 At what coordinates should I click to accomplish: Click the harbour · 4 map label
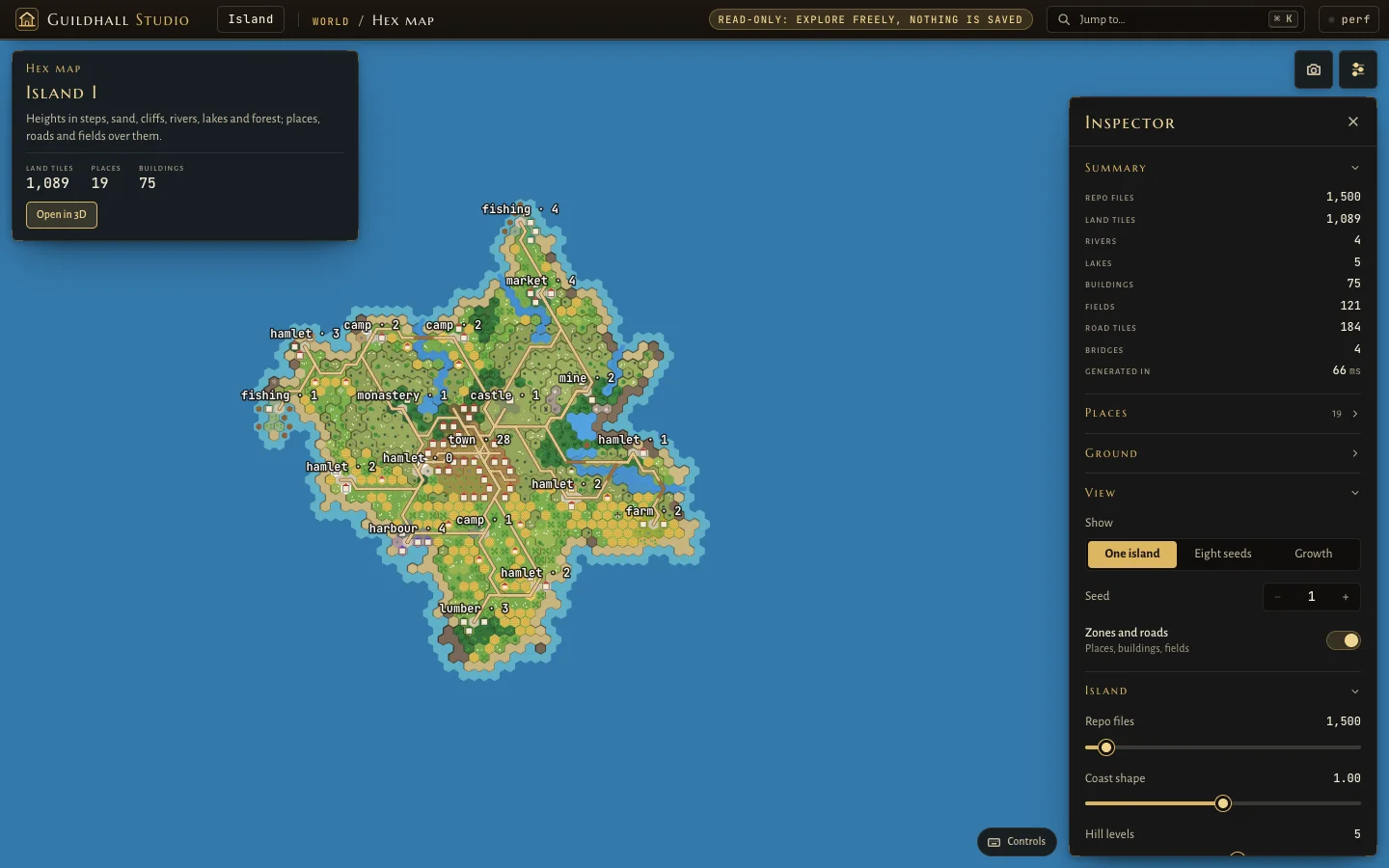pos(407,529)
